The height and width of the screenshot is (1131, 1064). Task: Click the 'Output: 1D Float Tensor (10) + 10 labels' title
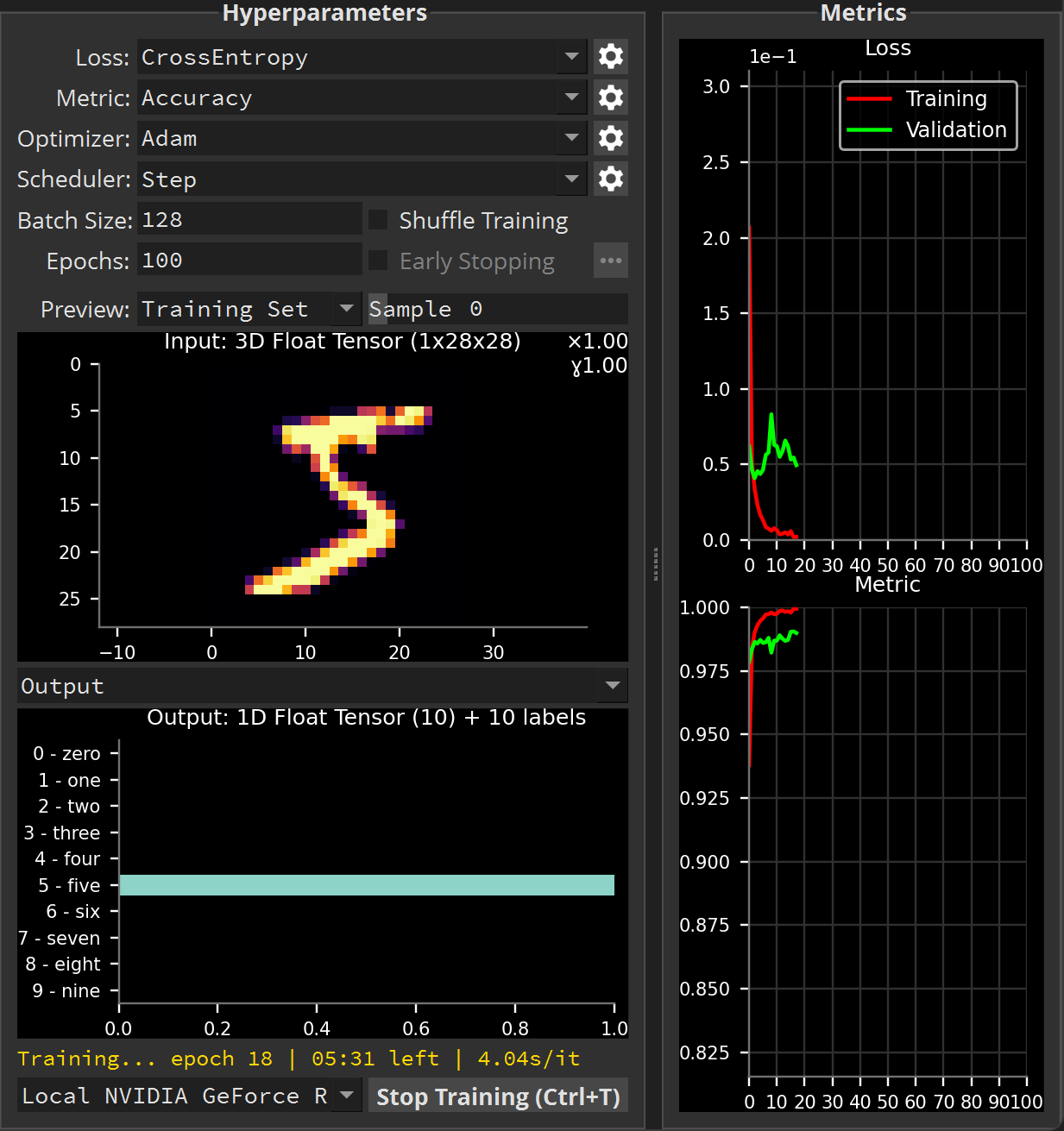point(367,718)
